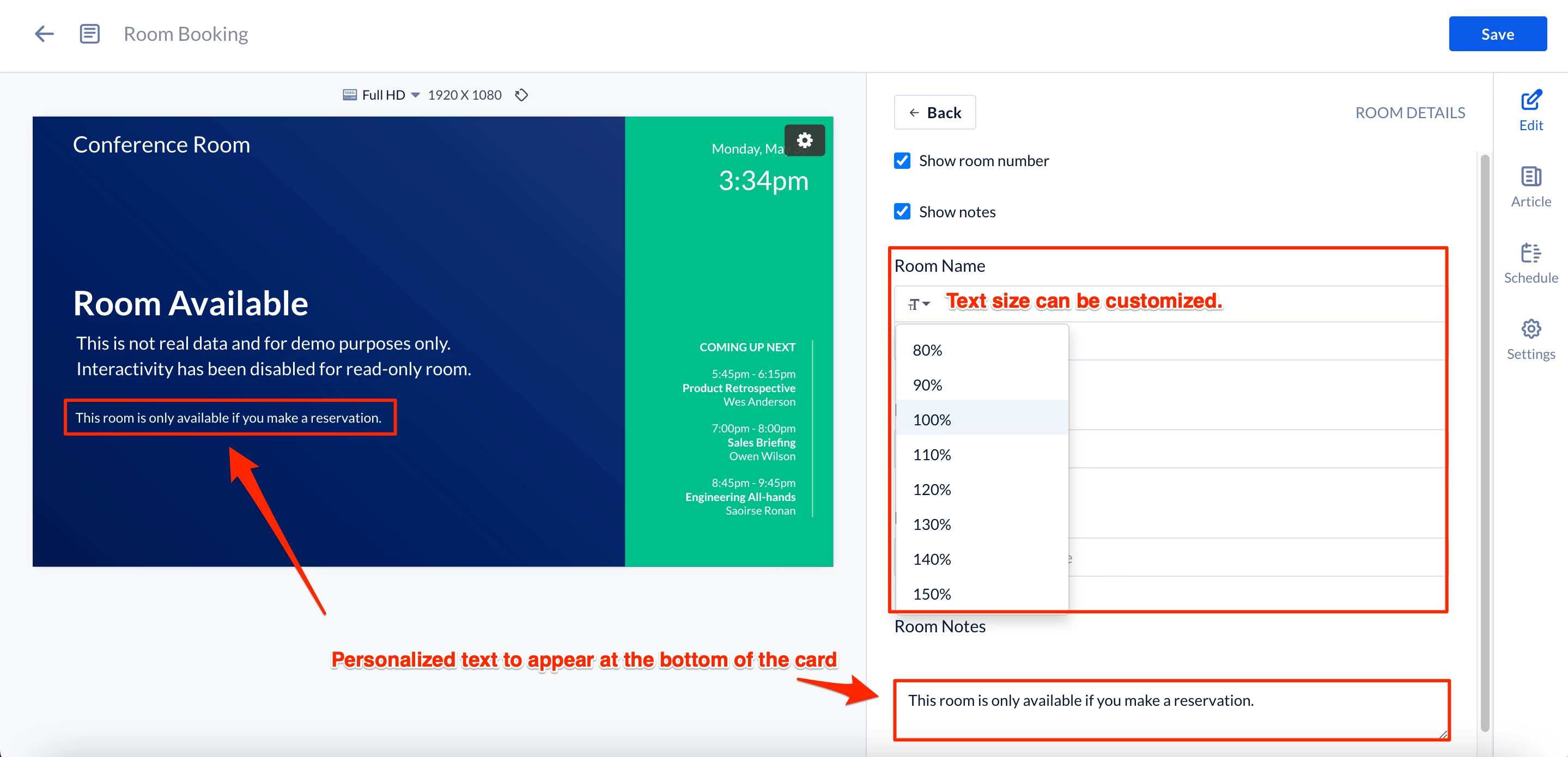Screen dimensions: 1568x757
Task: Open the Settings panel in the right sidebar
Action: (1531, 339)
